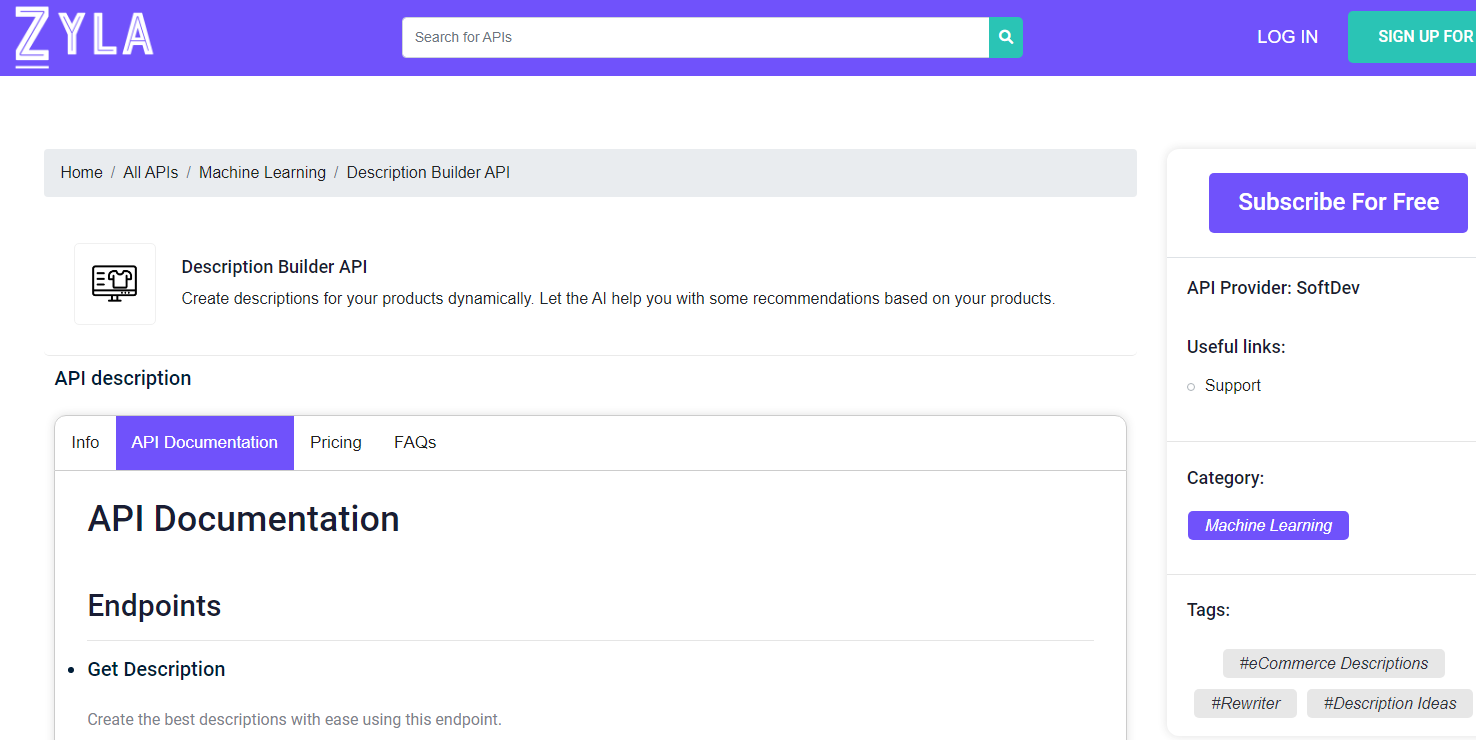The image size is (1476, 742).
Task: Open the #Rewriter tag
Action: pyautogui.click(x=1245, y=703)
